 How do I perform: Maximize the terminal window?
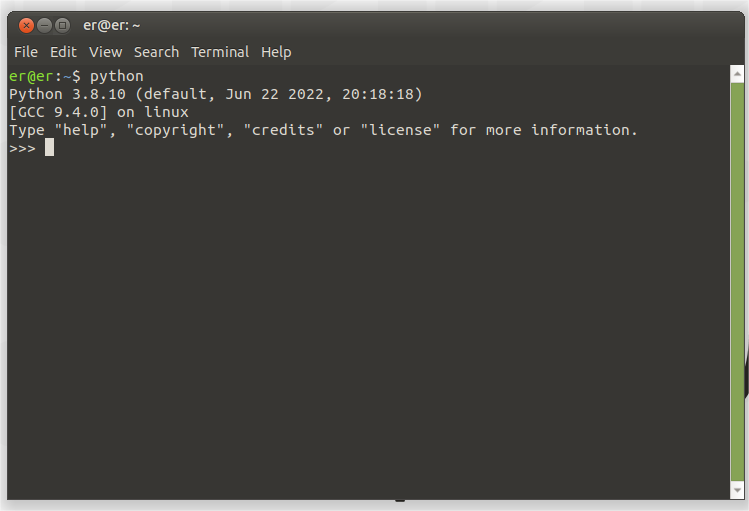[x=62, y=25]
